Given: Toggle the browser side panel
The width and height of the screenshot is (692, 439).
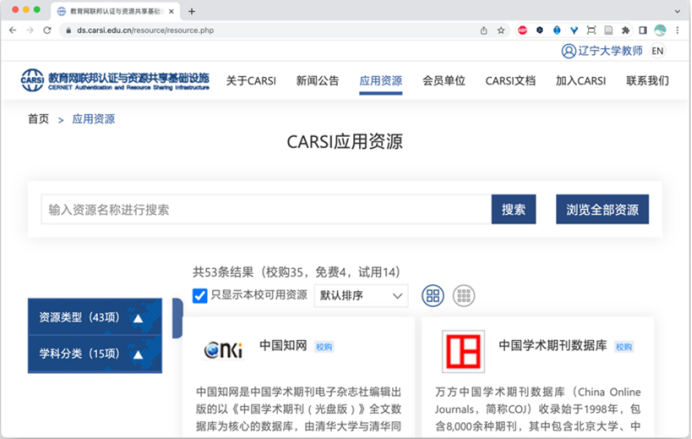Looking at the screenshot, I should [643, 30].
